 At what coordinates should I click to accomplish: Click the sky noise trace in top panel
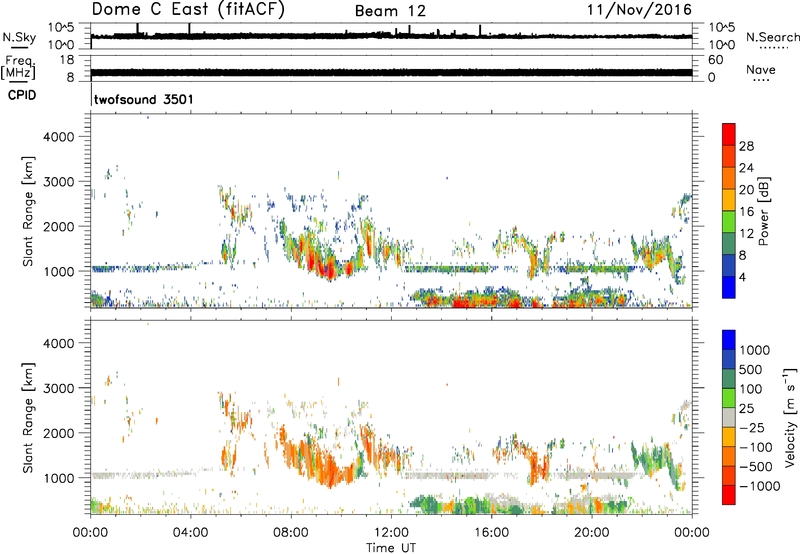391,36
